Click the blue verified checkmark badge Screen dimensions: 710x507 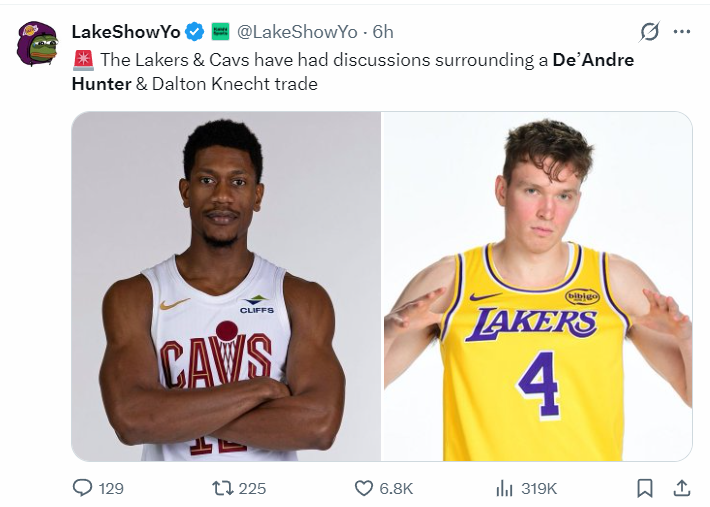tap(196, 32)
